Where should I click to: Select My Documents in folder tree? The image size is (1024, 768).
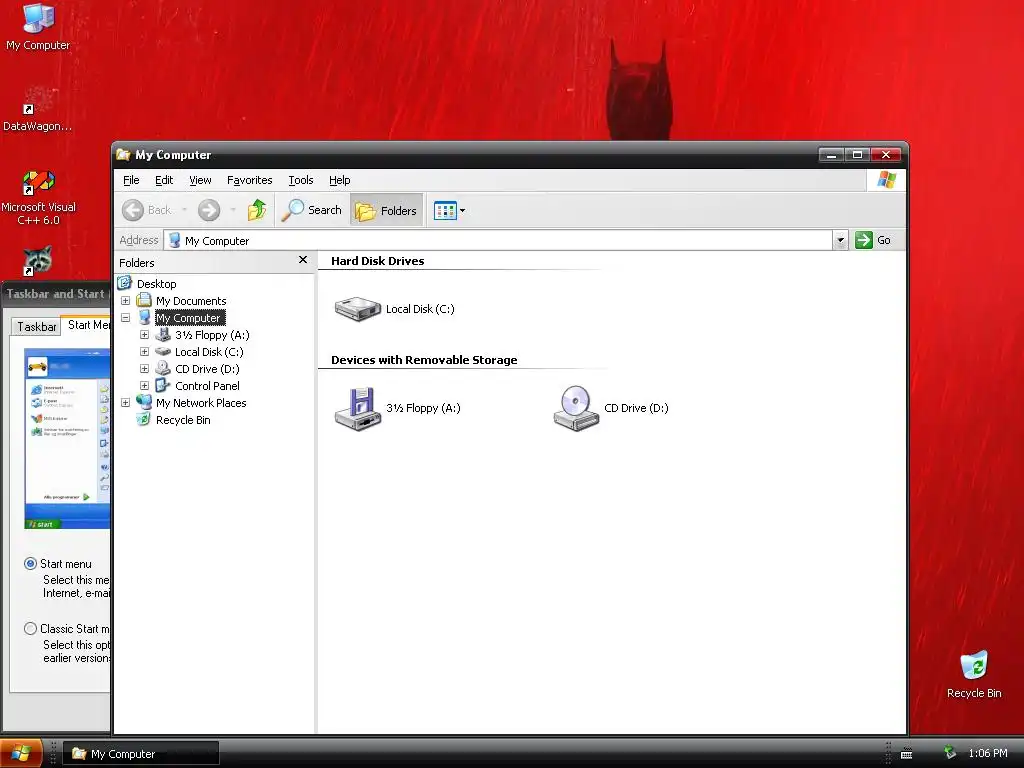[x=191, y=301]
